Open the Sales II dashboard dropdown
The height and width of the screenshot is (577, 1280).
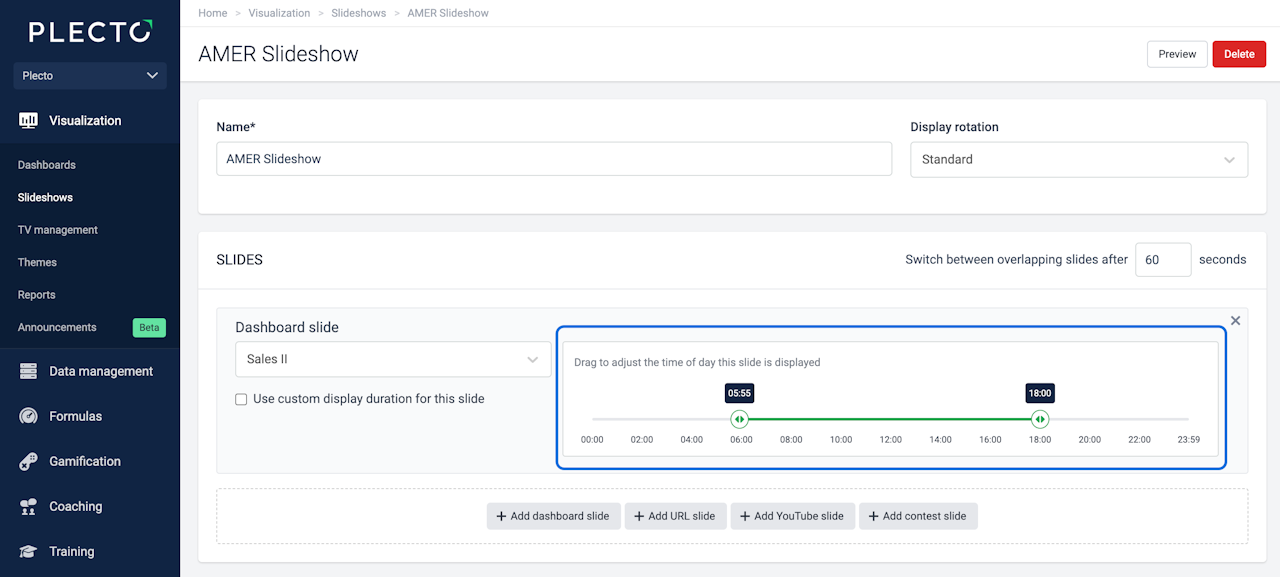(x=392, y=359)
